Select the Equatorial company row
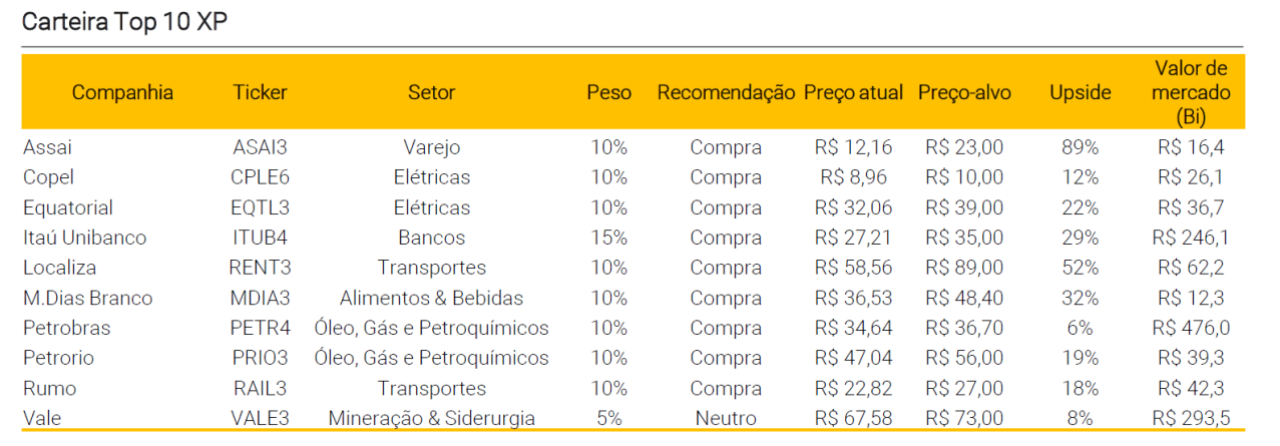The height and width of the screenshot is (446, 1280). click(68, 208)
